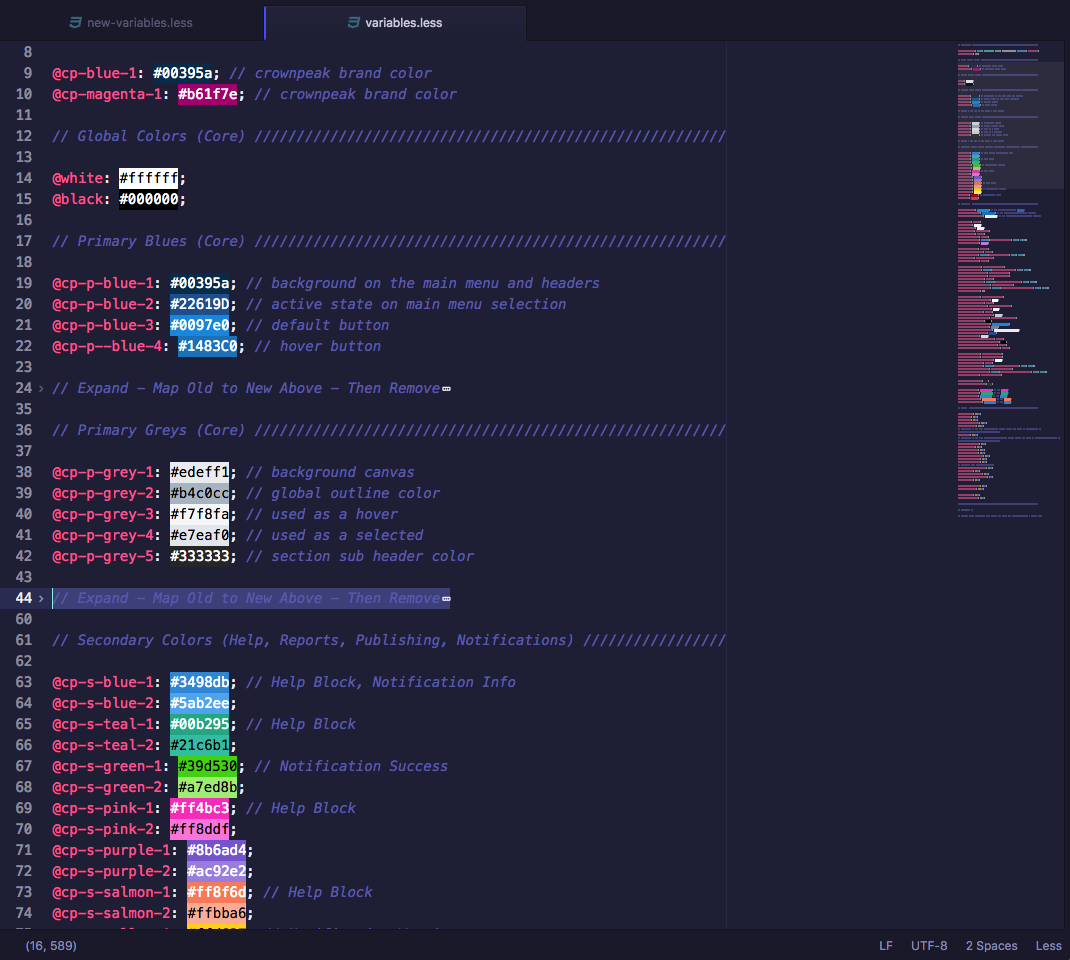Click the @cp-p-blue-1 variable name
This screenshot has width=1070, height=960.
(x=103, y=283)
